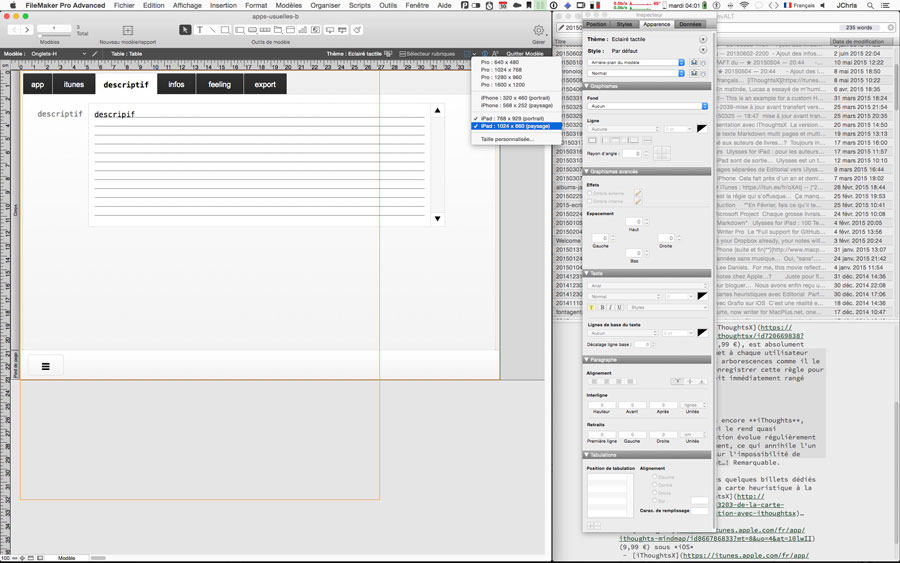
Task: Select the Format Painter tool icon
Action: click(357, 30)
